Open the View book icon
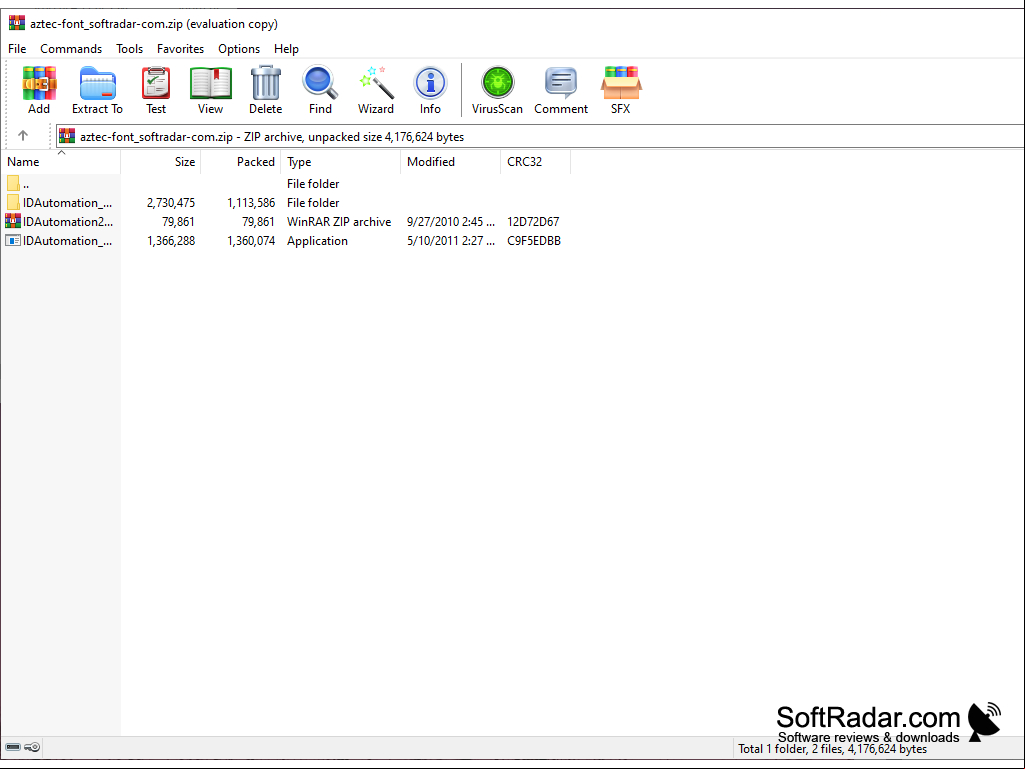 (x=210, y=83)
